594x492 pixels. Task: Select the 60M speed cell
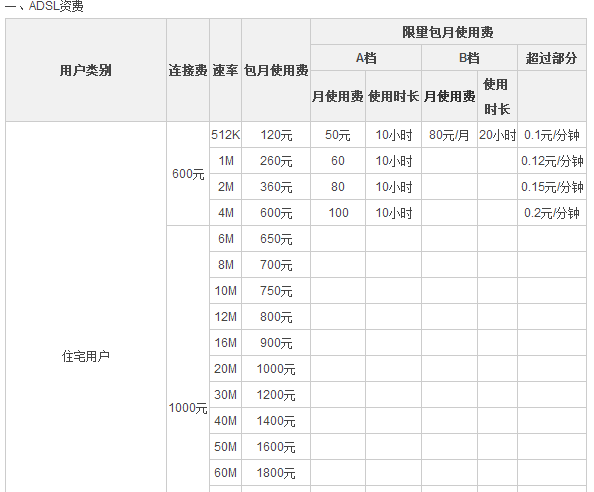[x=225, y=473]
